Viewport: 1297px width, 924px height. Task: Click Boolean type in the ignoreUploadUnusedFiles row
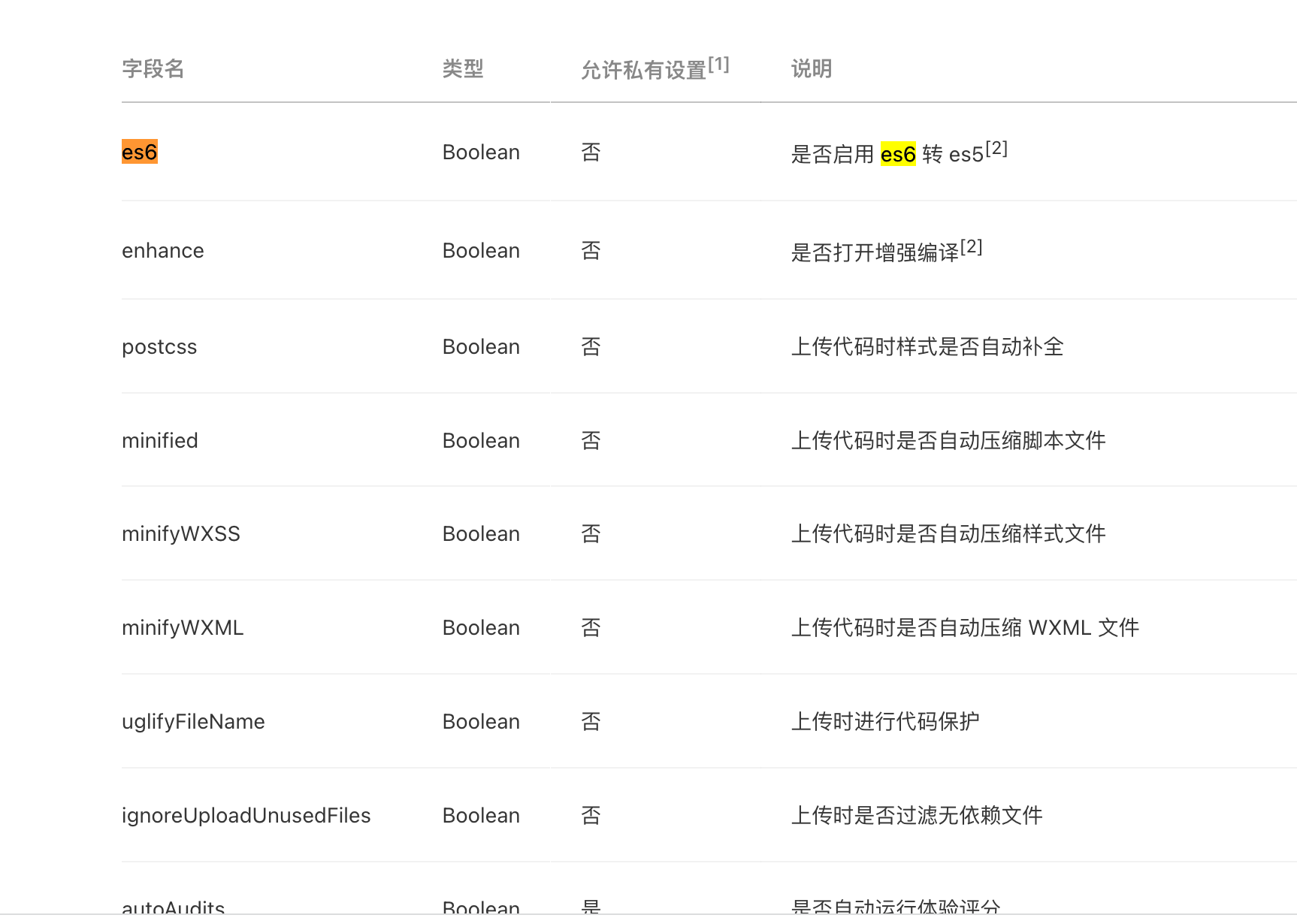[x=481, y=816]
